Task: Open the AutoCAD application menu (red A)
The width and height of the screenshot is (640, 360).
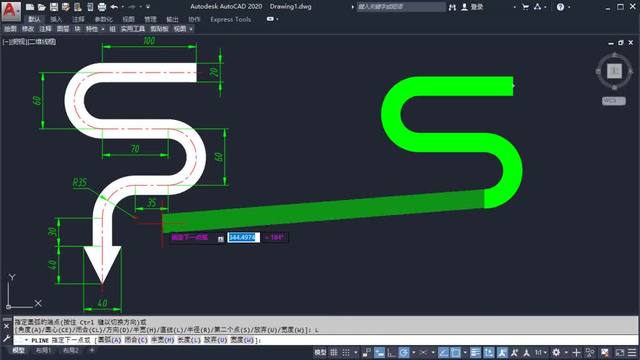Action: [x=11, y=11]
